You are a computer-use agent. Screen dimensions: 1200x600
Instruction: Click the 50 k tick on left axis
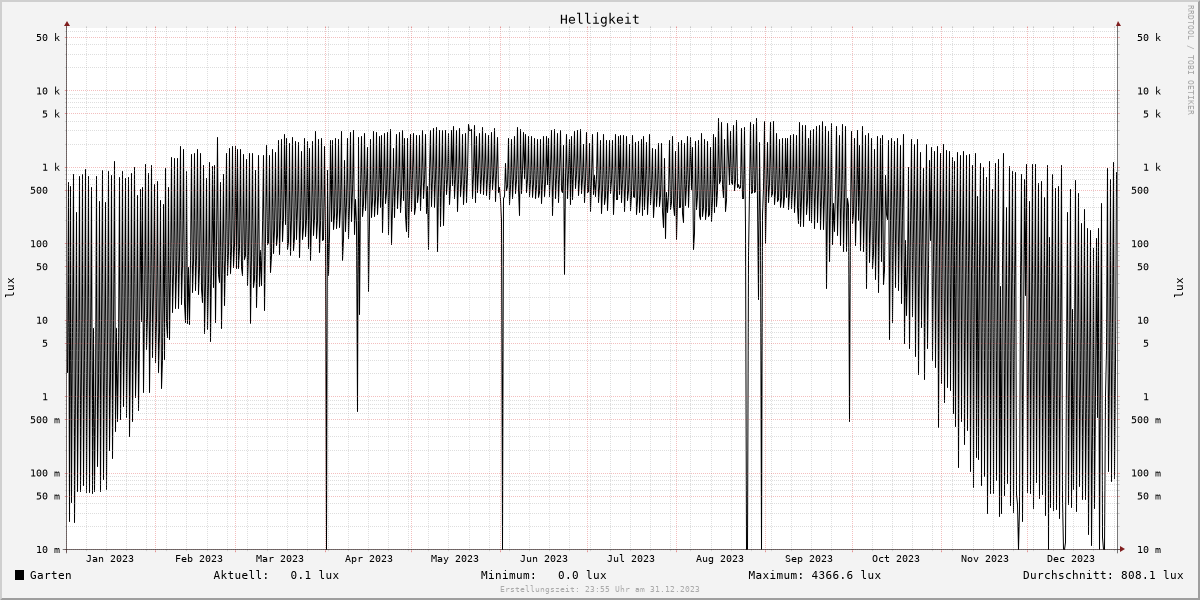tap(48, 38)
